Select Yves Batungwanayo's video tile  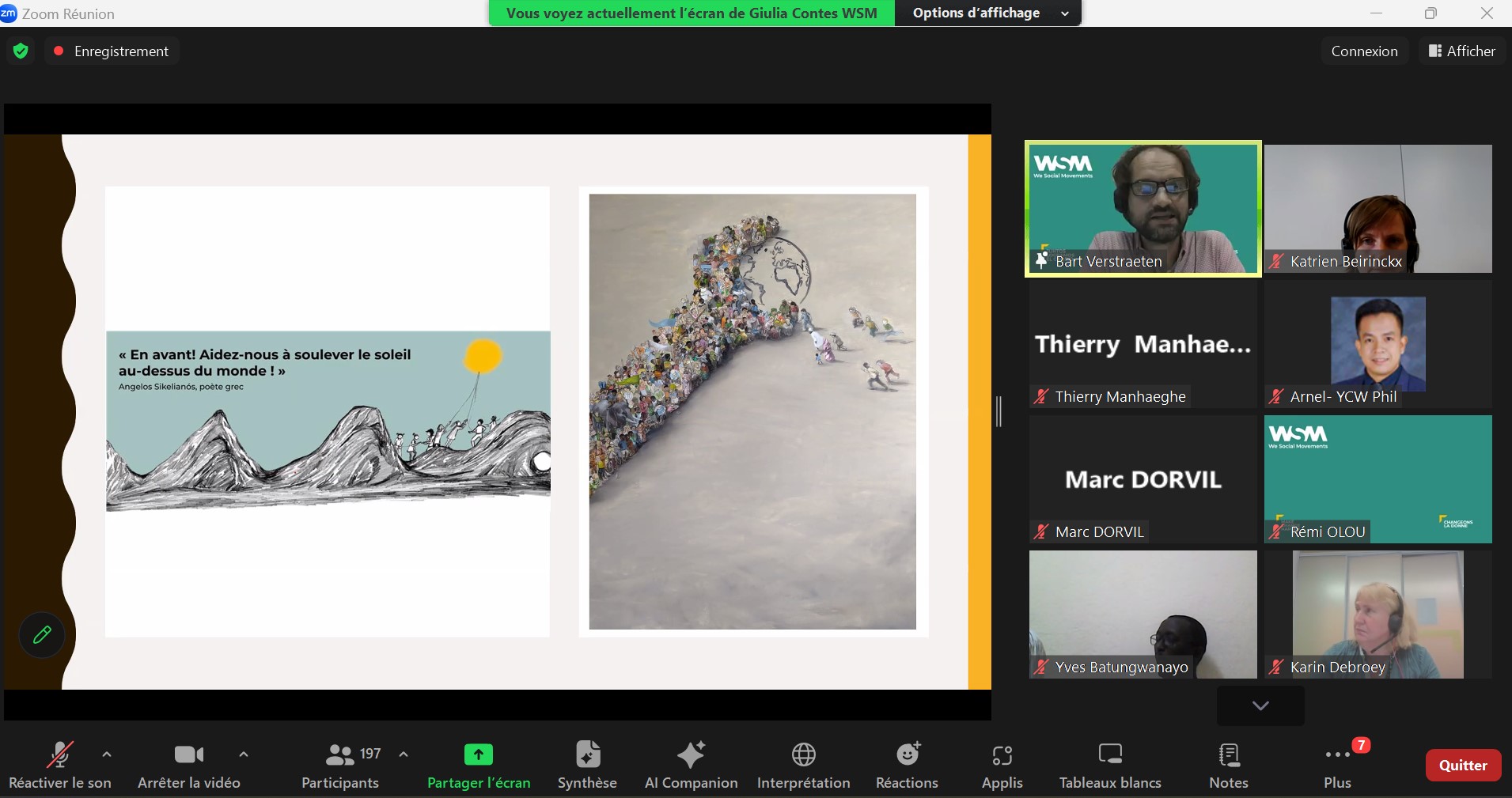(x=1143, y=615)
